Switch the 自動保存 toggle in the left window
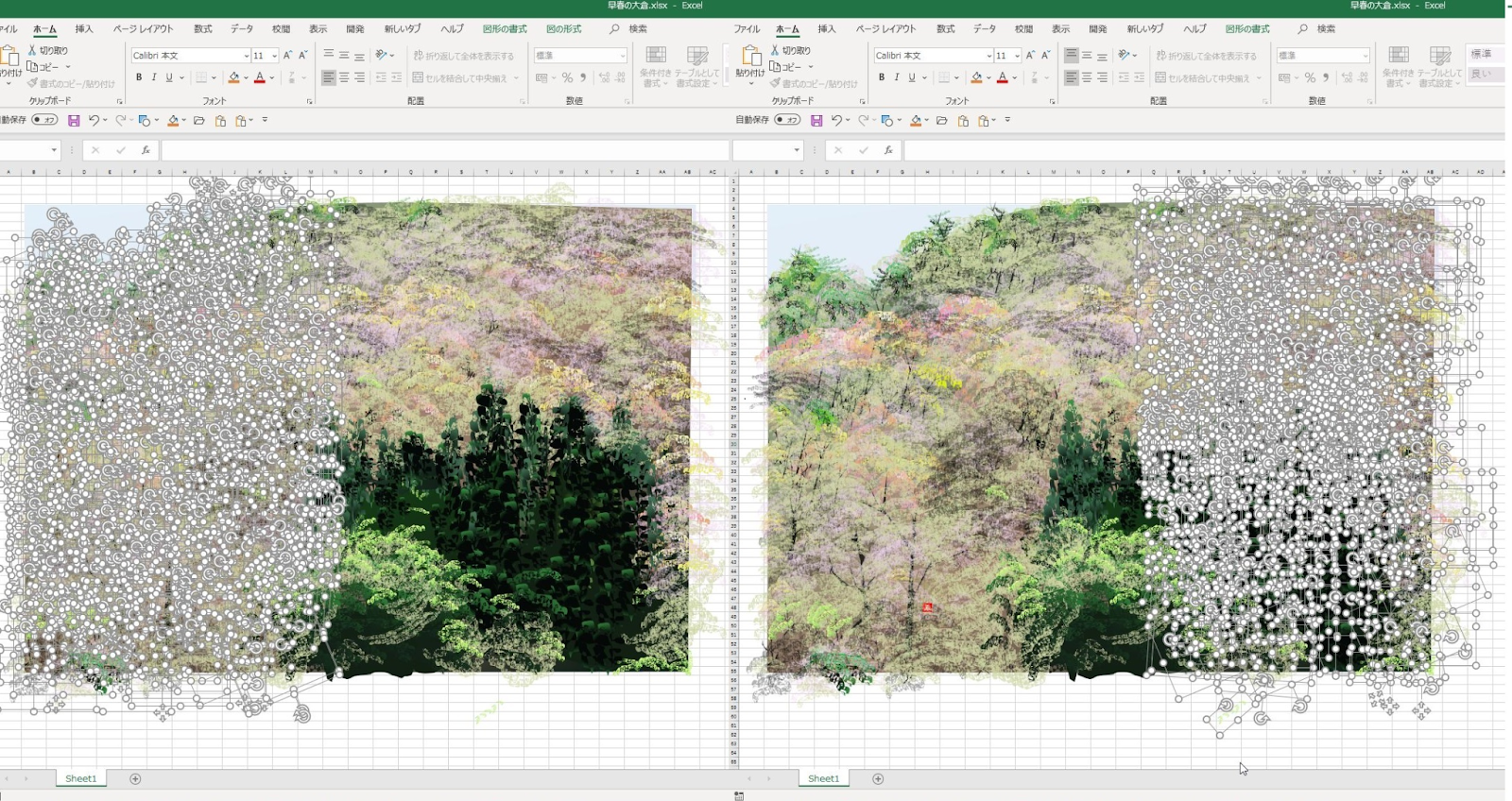 tap(44, 120)
